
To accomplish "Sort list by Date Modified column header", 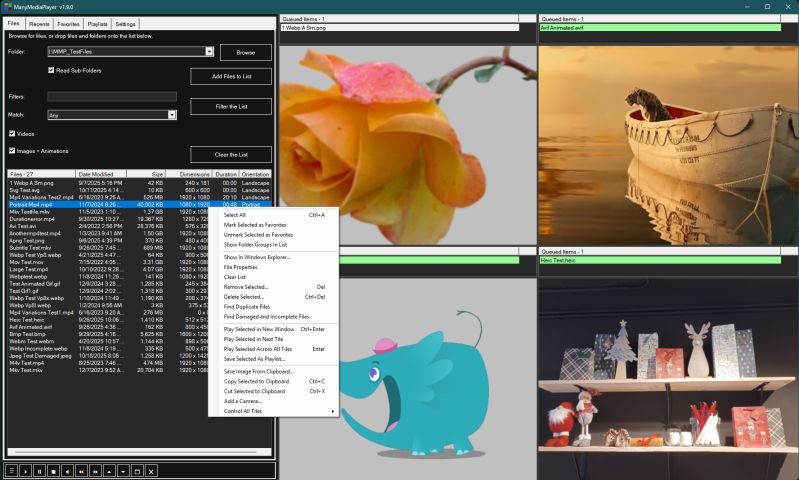I will tap(101, 174).
